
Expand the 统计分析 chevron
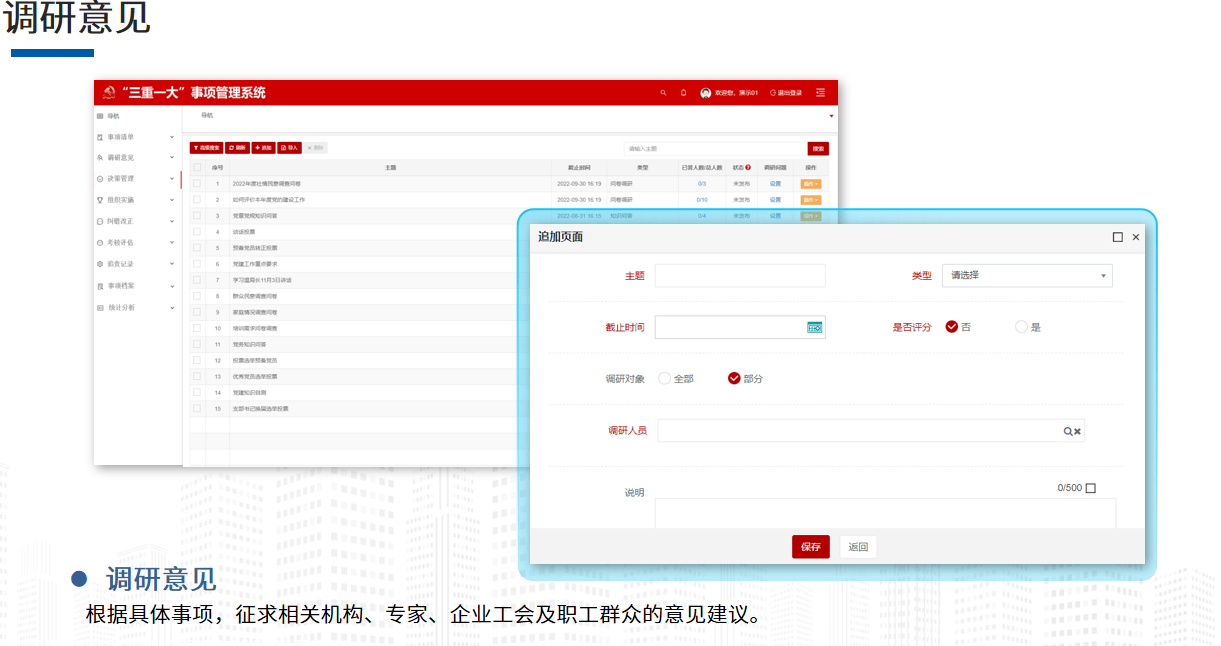point(172,308)
